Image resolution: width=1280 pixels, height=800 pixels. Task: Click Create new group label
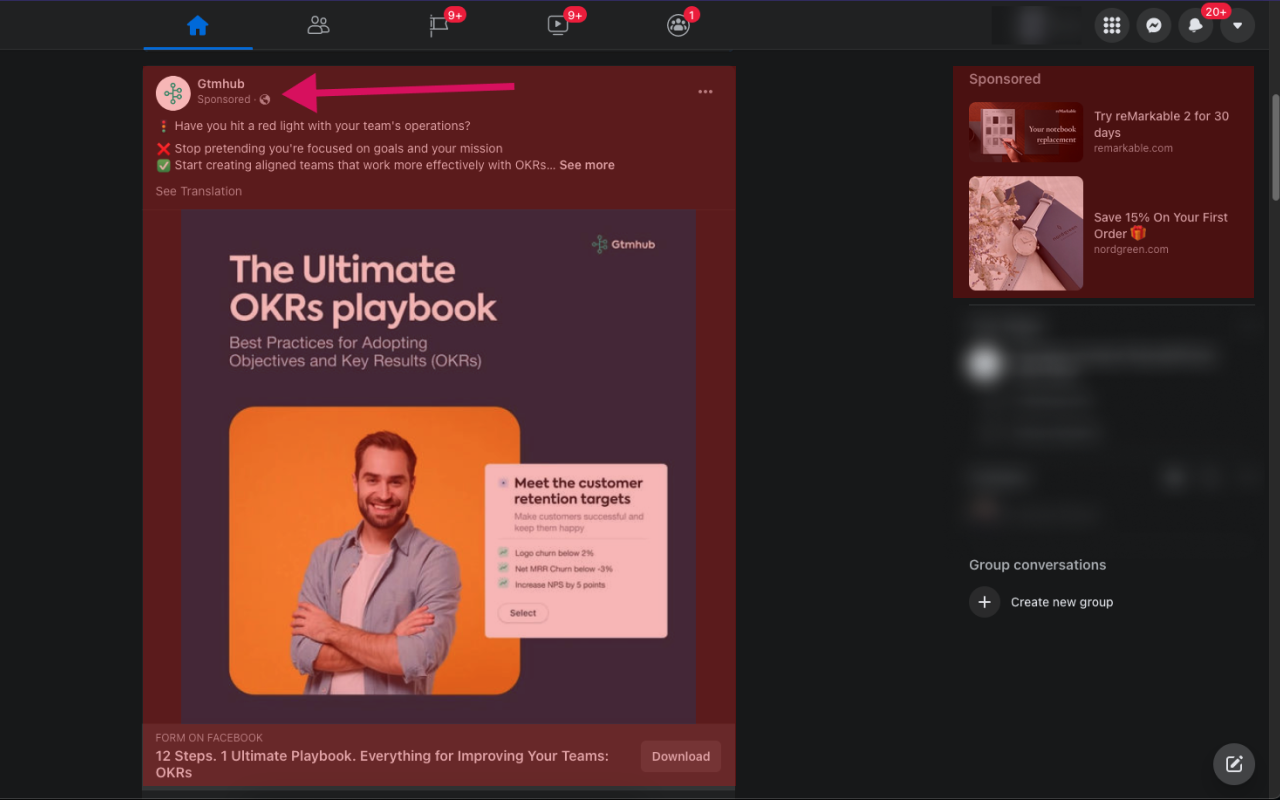coord(1062,602)
